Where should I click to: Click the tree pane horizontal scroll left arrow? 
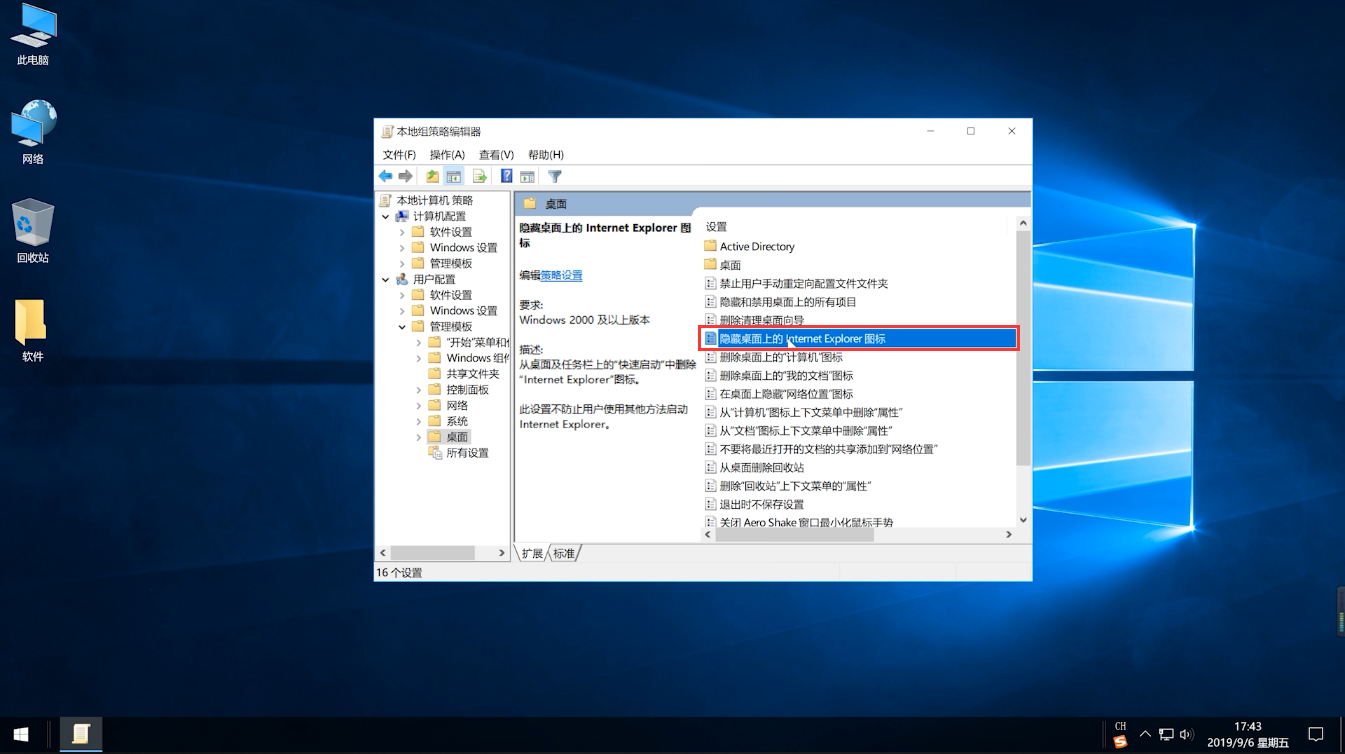click(383, 553)
